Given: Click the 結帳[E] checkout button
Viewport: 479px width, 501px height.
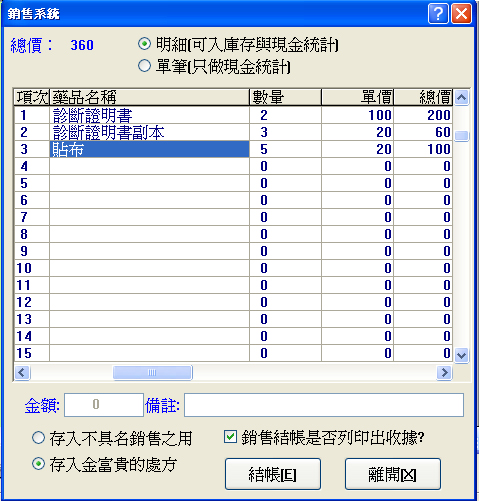Looking at the screenshot, I should pyautogui.click(x=273, y=474).
